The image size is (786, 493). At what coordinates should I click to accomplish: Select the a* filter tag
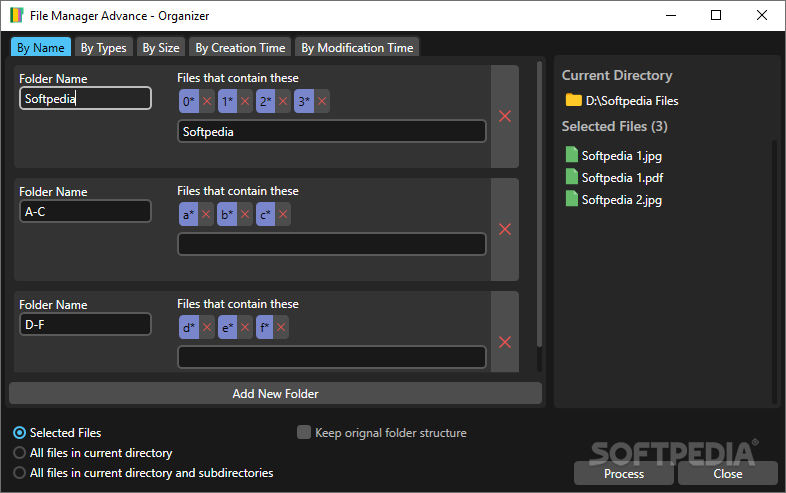point(188,214)
